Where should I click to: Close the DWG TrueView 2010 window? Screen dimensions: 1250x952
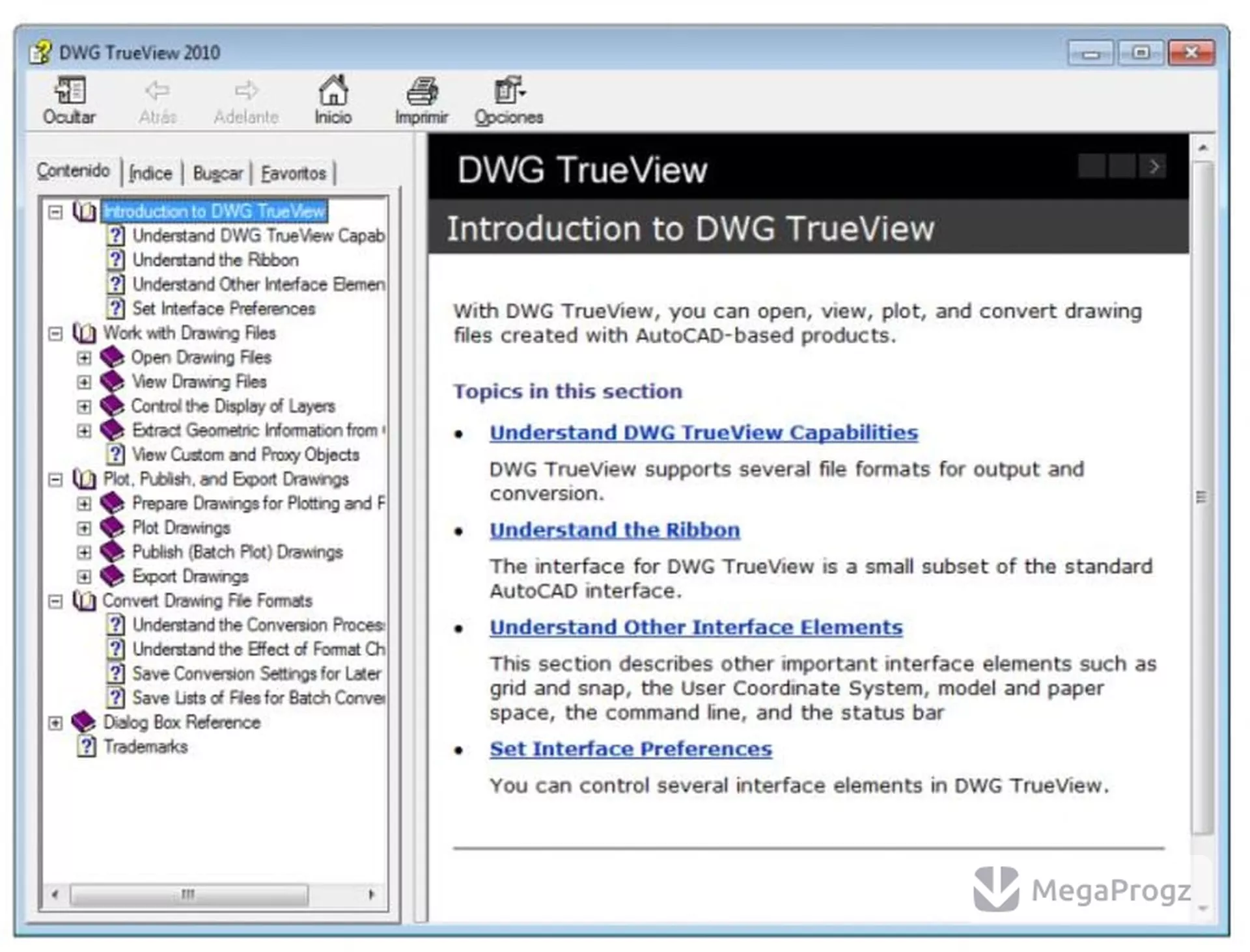pos(1191,53)
